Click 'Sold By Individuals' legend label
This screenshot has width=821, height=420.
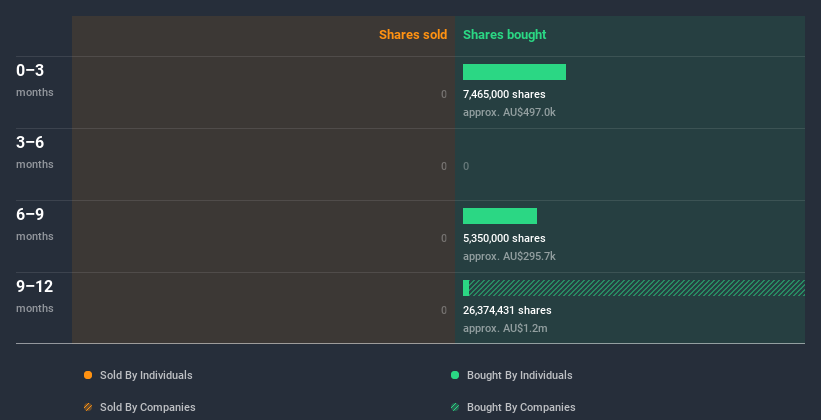pyautogui.click(x=146, y=375)
